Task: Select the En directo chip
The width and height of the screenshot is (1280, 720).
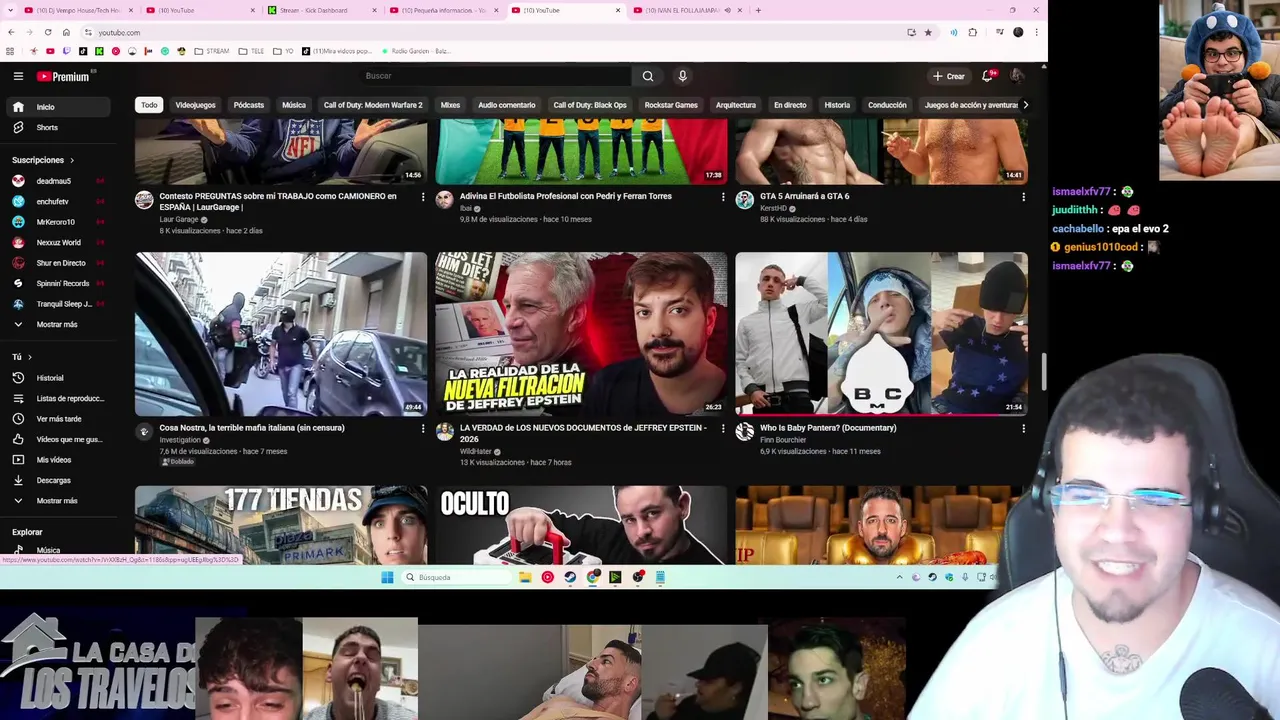Action: pos(789,105)
